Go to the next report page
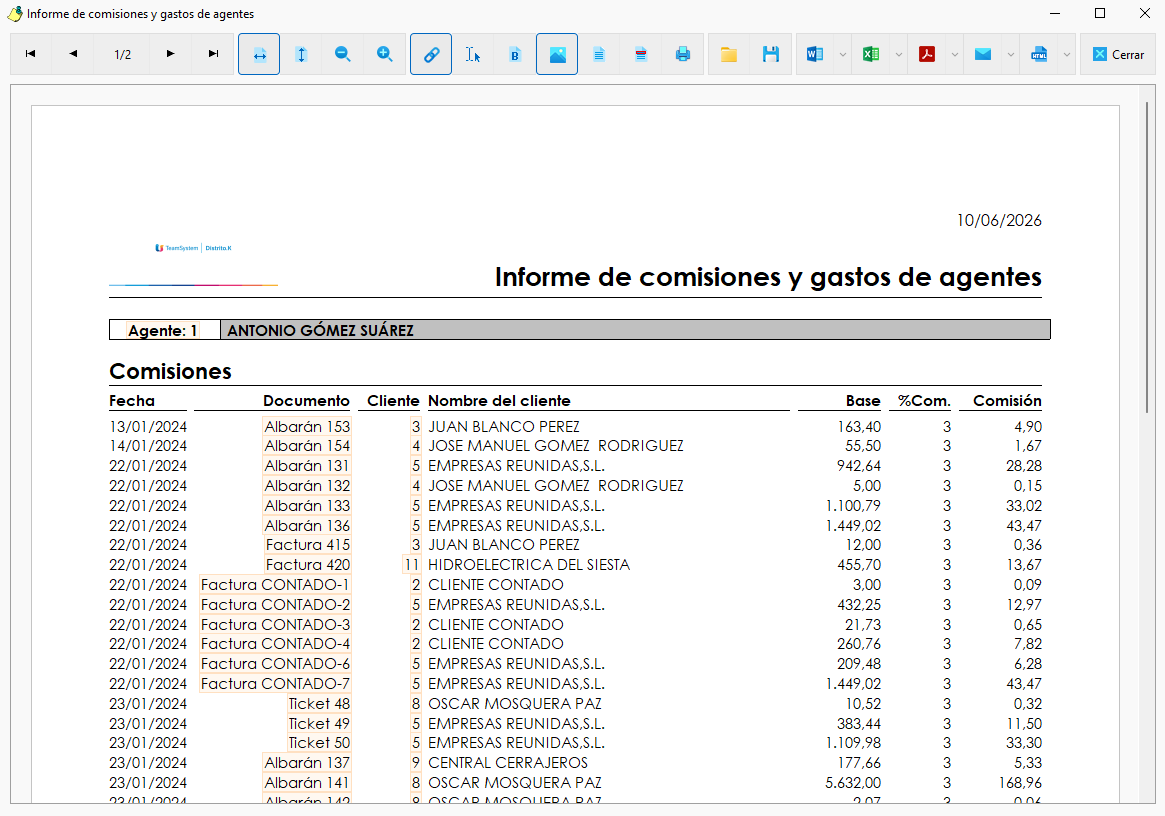The width and height of the screenshot is (1165, 816). coord(171,54)
